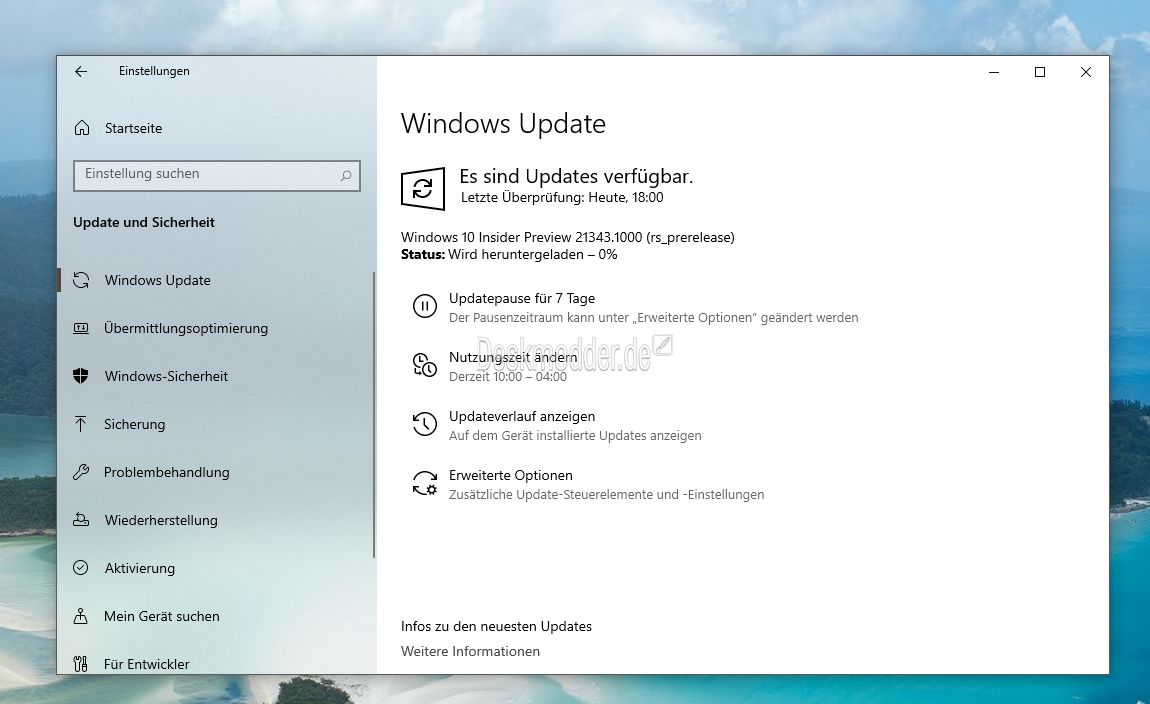The height and width of the screenshot is (704, 1150).
Task: Click the Windows-Sicherheit shield icon
Action: click(x=81, y=376)
